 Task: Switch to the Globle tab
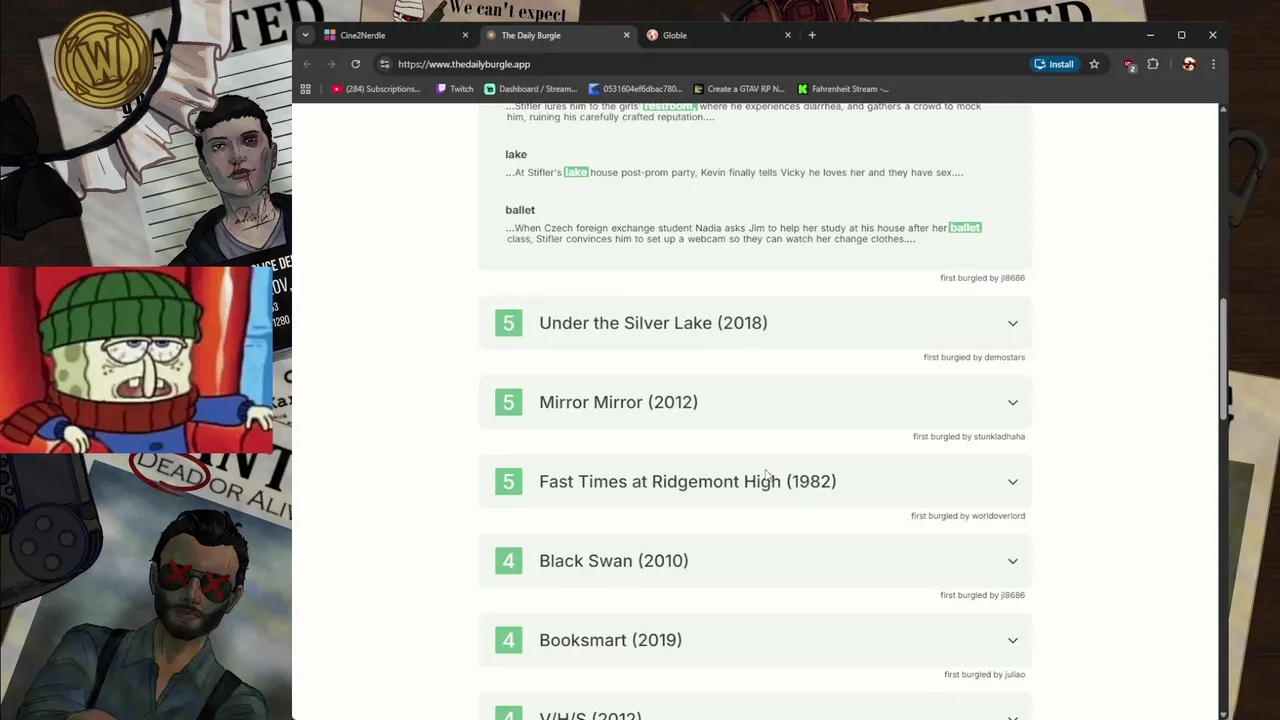click(719, 35)
